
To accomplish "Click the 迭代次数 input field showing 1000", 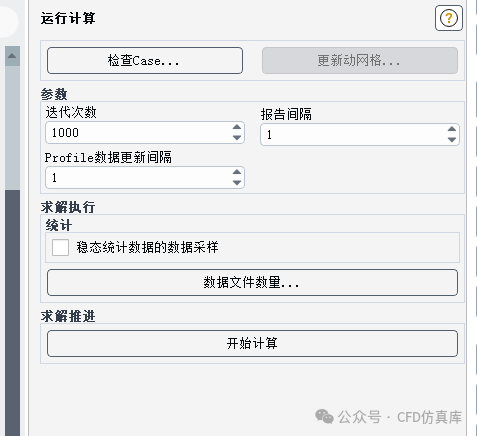I will click(138, 133).
